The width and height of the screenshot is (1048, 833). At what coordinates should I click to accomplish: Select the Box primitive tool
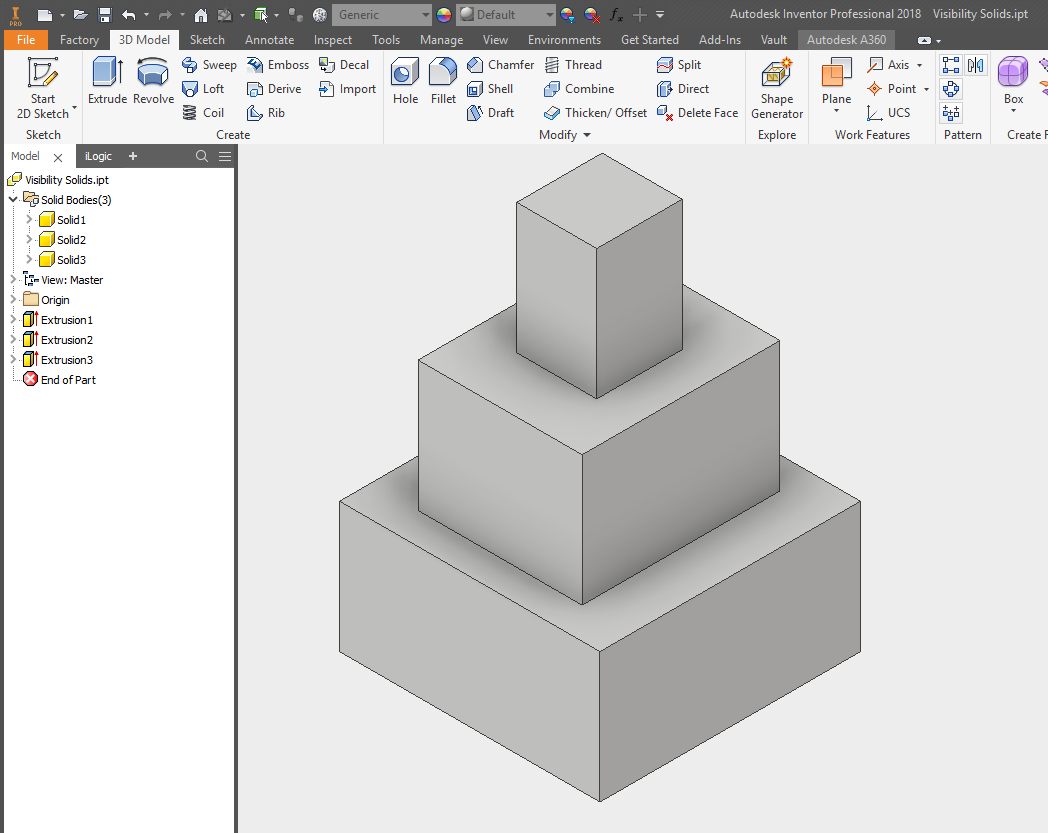1012,85
